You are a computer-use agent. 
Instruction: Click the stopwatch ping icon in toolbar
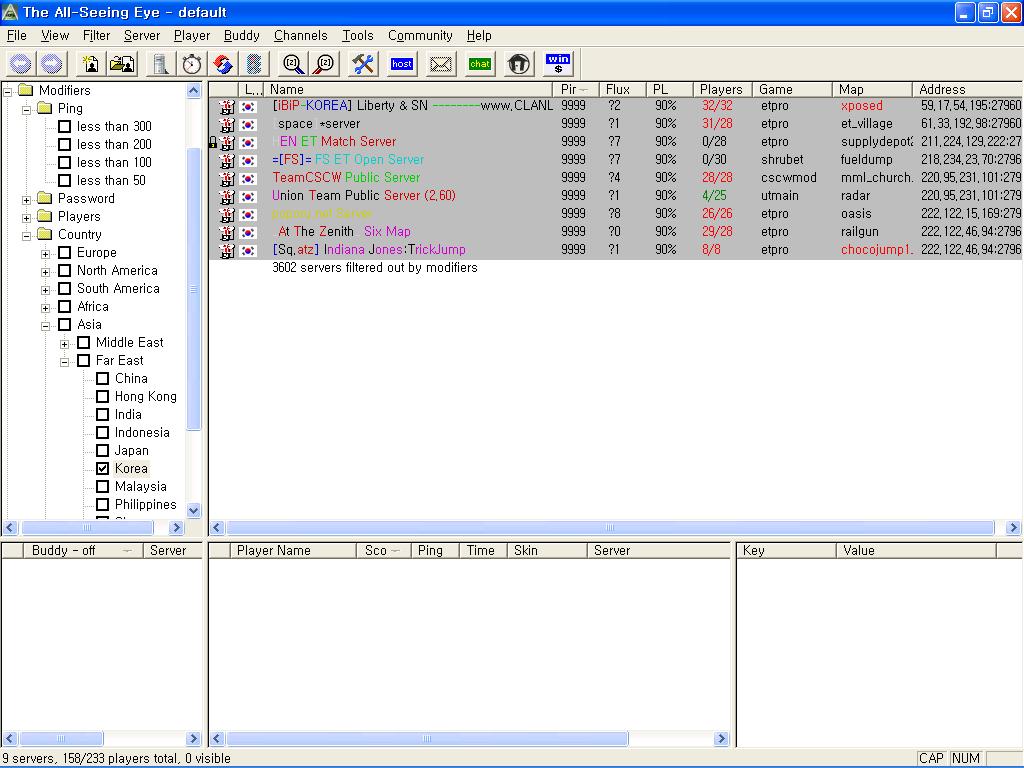[192, 64]
